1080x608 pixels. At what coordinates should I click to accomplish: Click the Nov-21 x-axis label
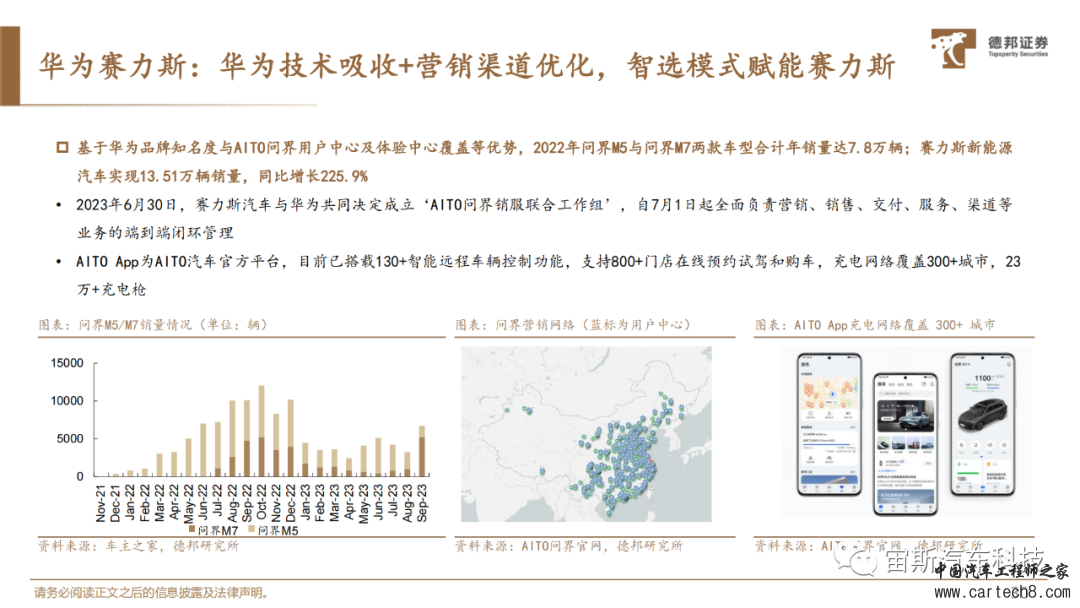tap(101, 503)
